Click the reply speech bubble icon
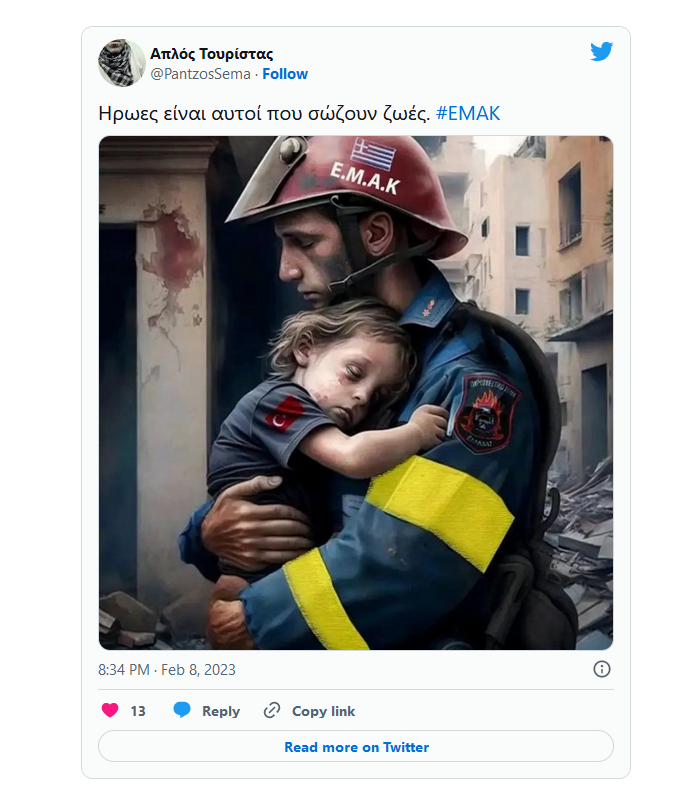 point(182,711)
